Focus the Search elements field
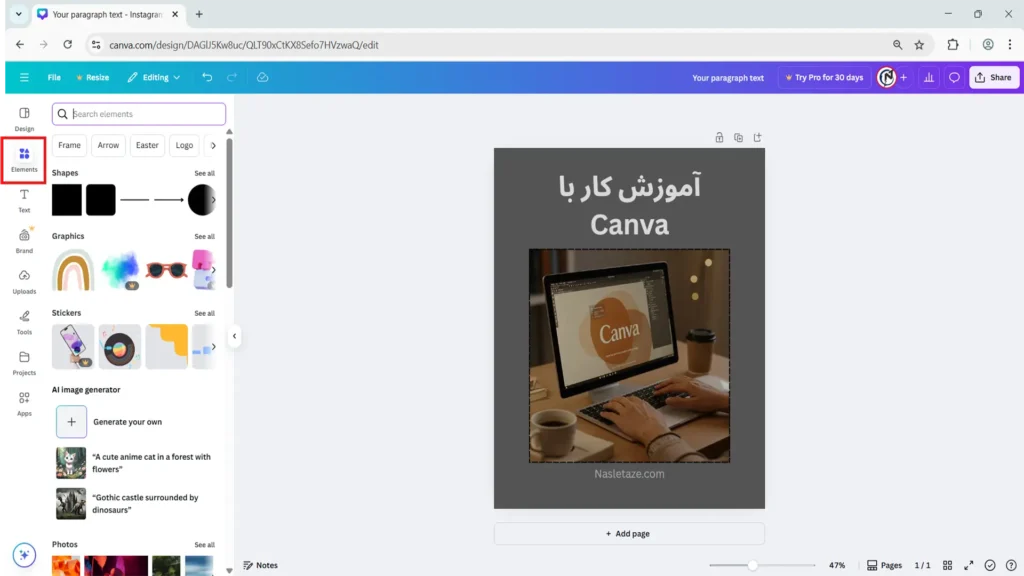1024x576 pixels. point(139,114)
